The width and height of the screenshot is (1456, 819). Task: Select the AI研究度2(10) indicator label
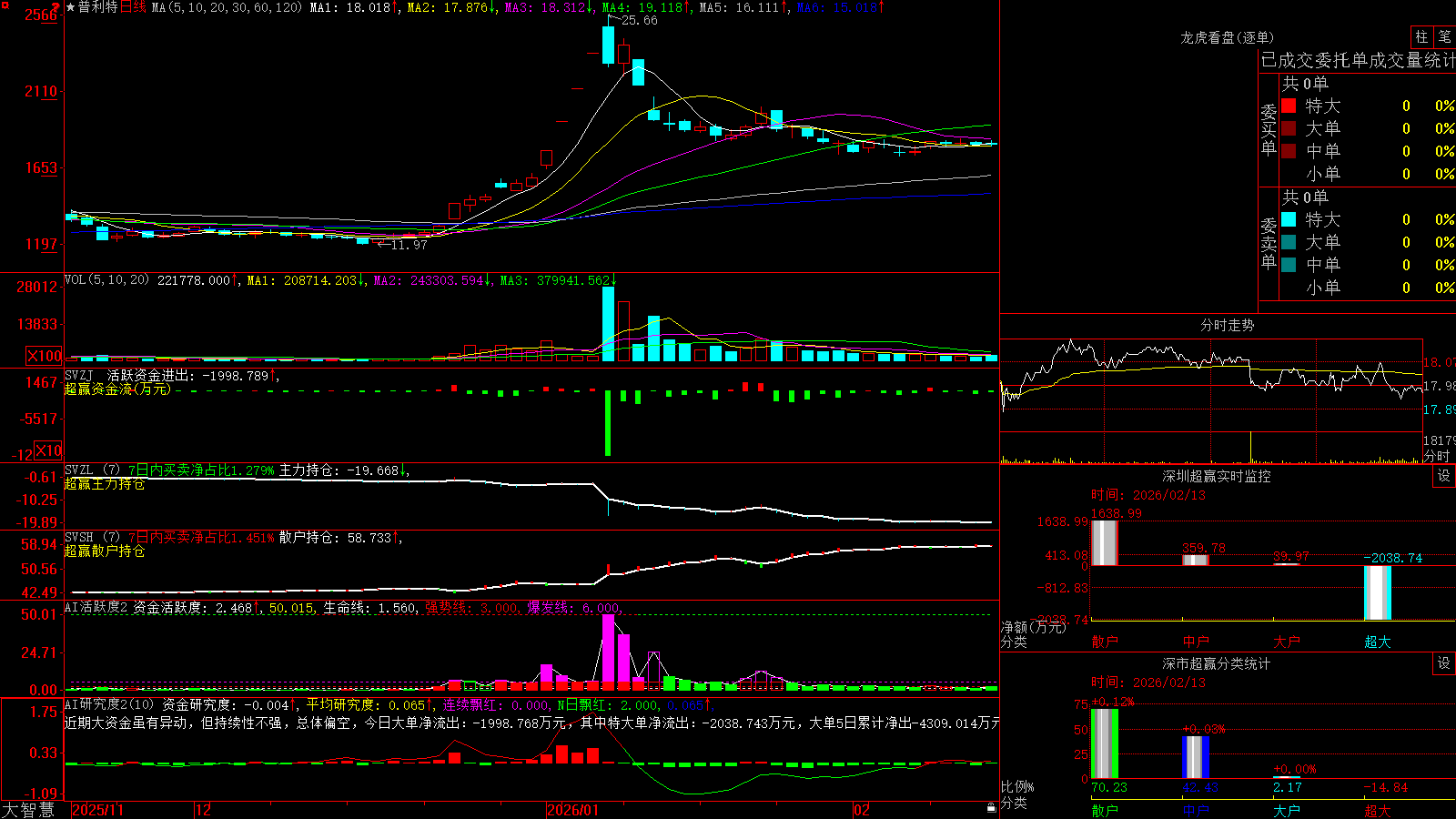click(109, 705)
